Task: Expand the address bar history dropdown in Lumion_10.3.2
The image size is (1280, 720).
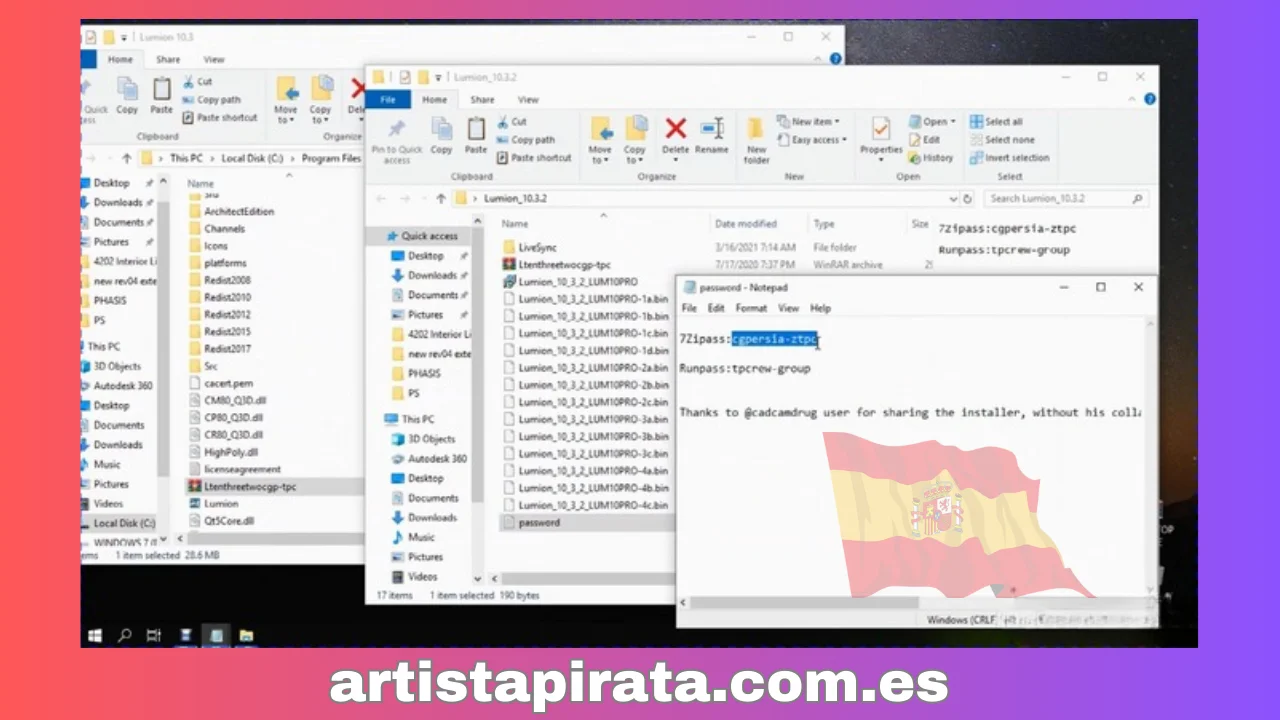Action: [x=953, y=198]
